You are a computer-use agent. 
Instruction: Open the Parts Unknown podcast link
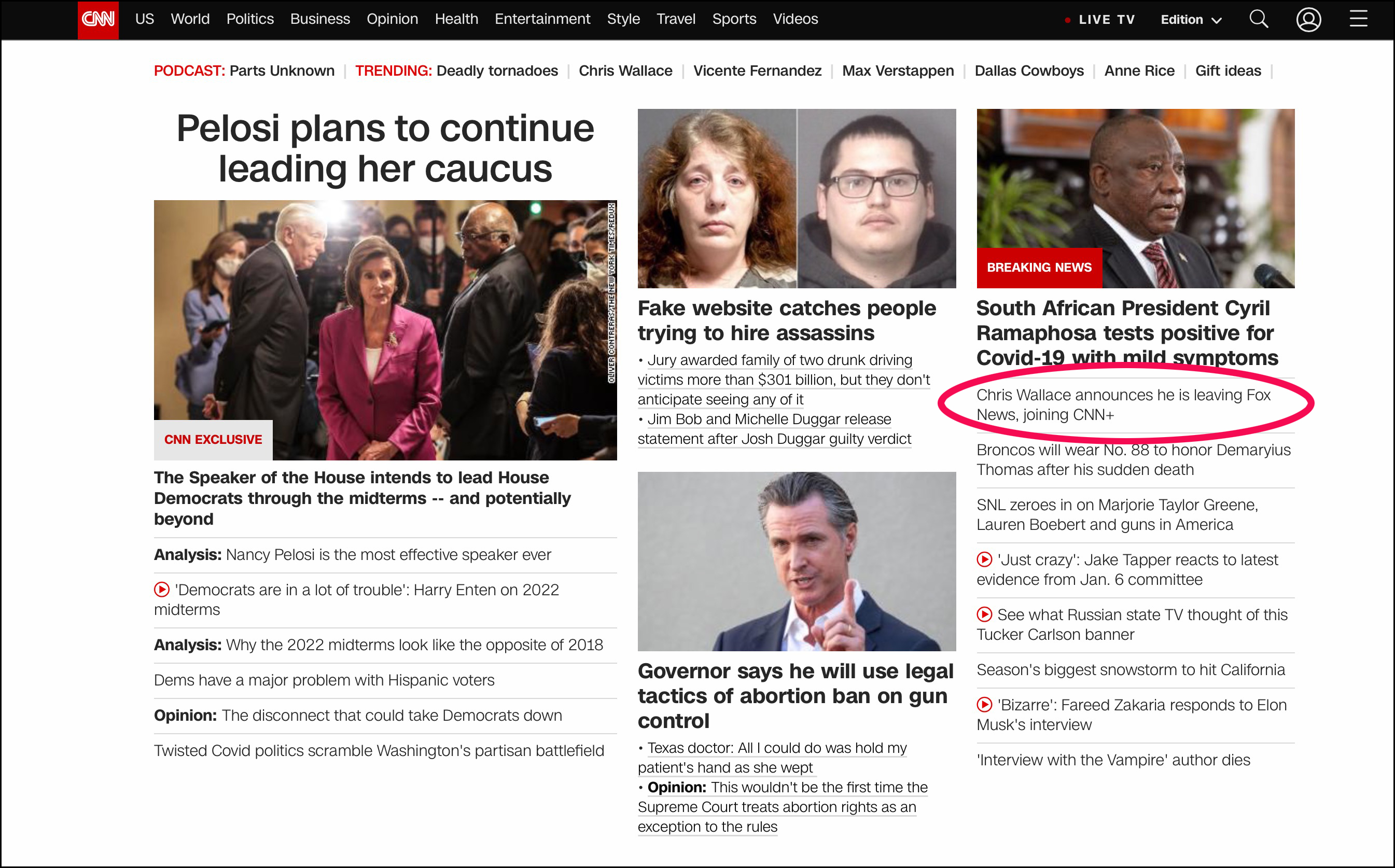tap(282, 71)
